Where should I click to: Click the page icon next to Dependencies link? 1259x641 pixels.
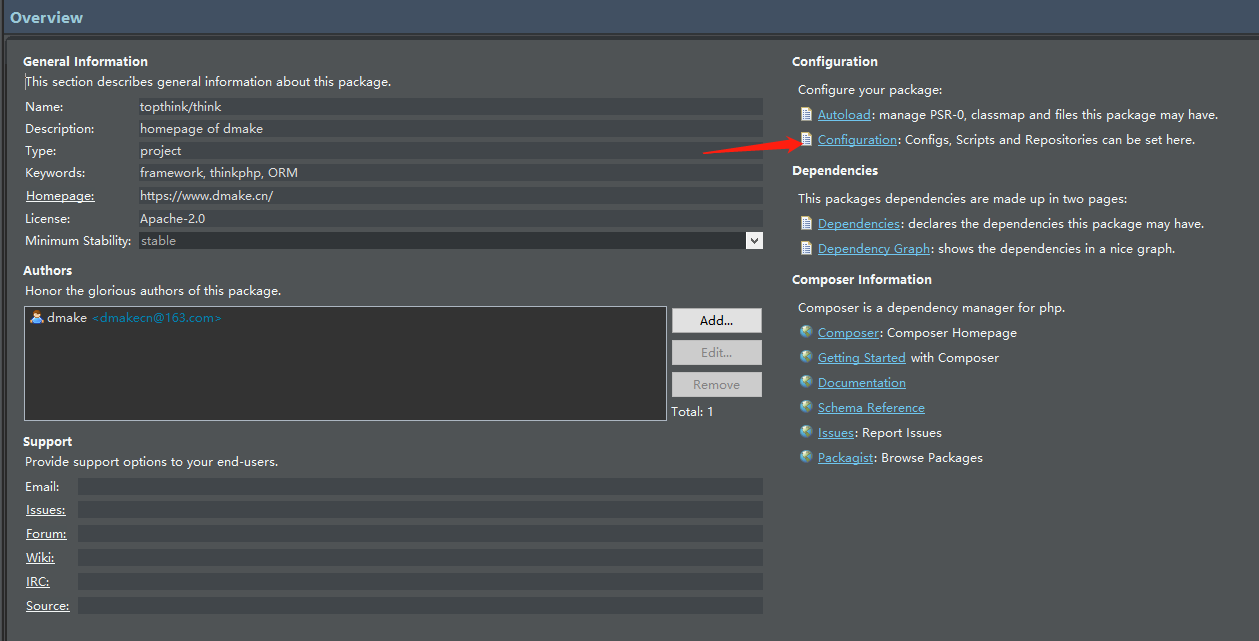pyautogui.click(x=806, y=224)
